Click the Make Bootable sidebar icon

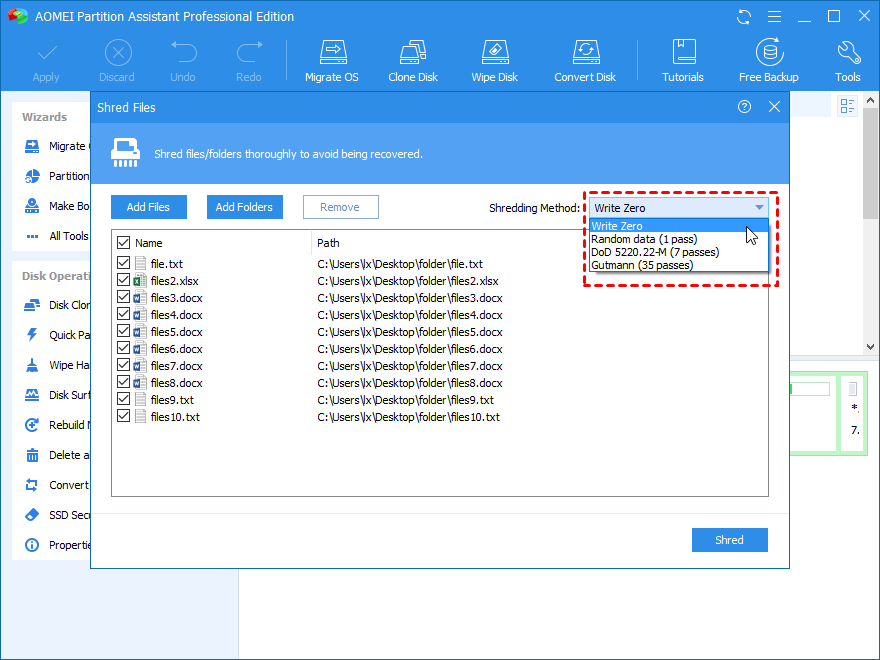pyautogui.click(x=32, y=206)
